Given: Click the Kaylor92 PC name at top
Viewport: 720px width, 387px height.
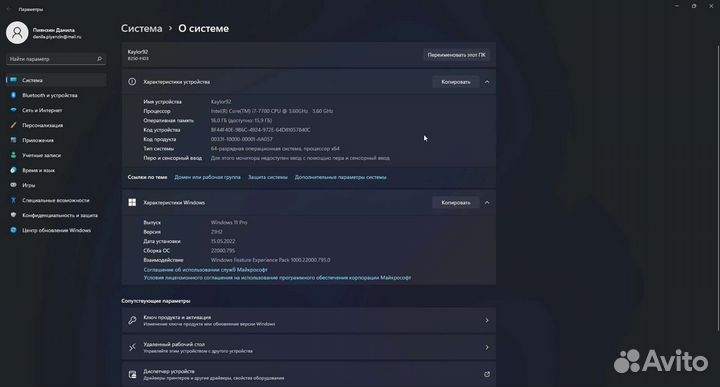Looking at the screenshot, I should coord(138,52).
